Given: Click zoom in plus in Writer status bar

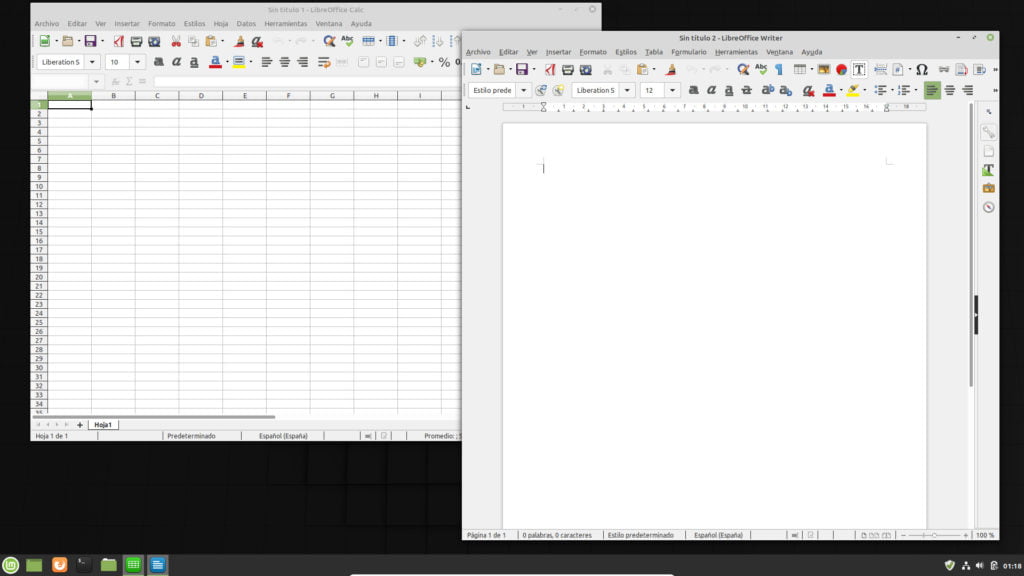Looking at the screenshot, I should coord(965,535).
